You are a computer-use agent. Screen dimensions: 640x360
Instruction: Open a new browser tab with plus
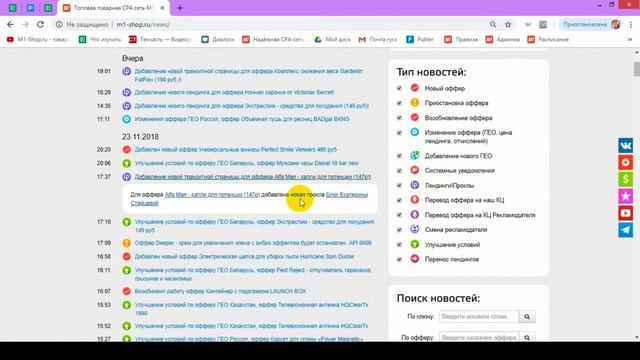coord(180,8)
